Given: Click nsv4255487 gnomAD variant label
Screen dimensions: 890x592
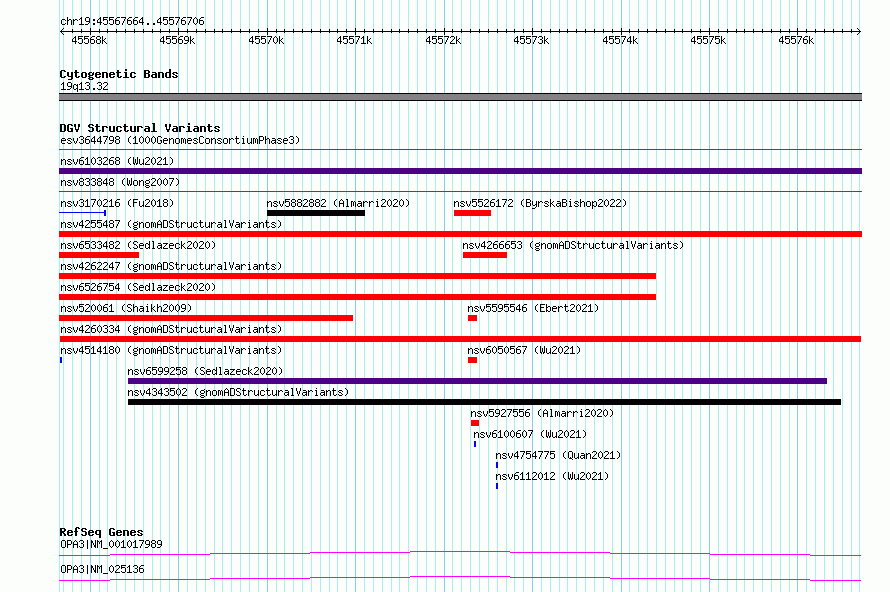Looking at the screenshot, I should (171, 224).
